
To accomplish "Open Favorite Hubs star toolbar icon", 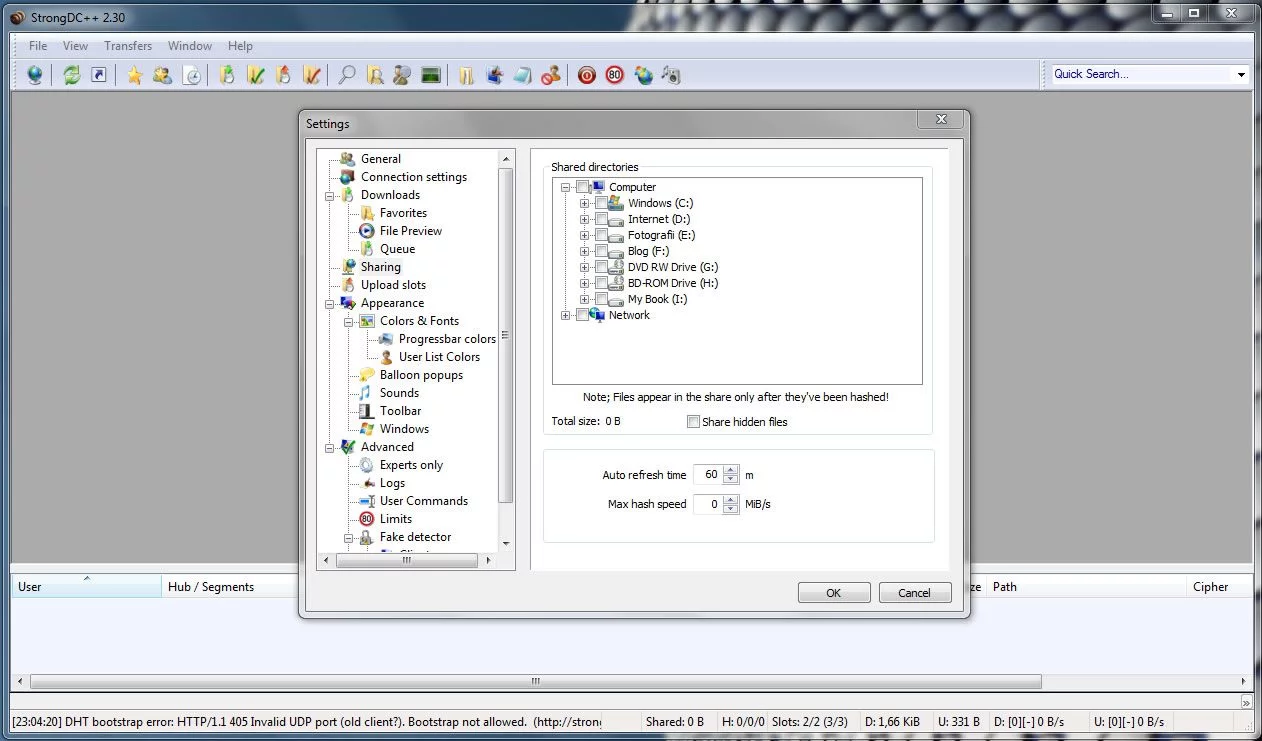I will click(x=134, y=75).
